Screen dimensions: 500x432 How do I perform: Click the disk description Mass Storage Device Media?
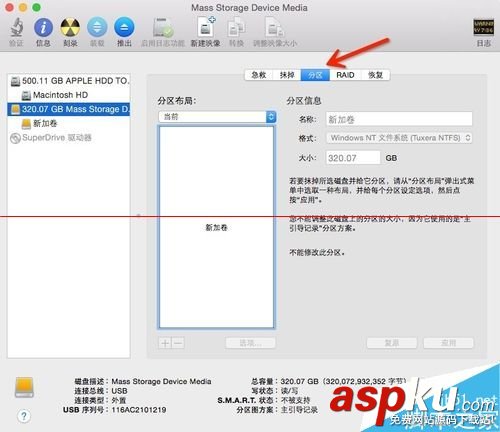tap(161, 381)
